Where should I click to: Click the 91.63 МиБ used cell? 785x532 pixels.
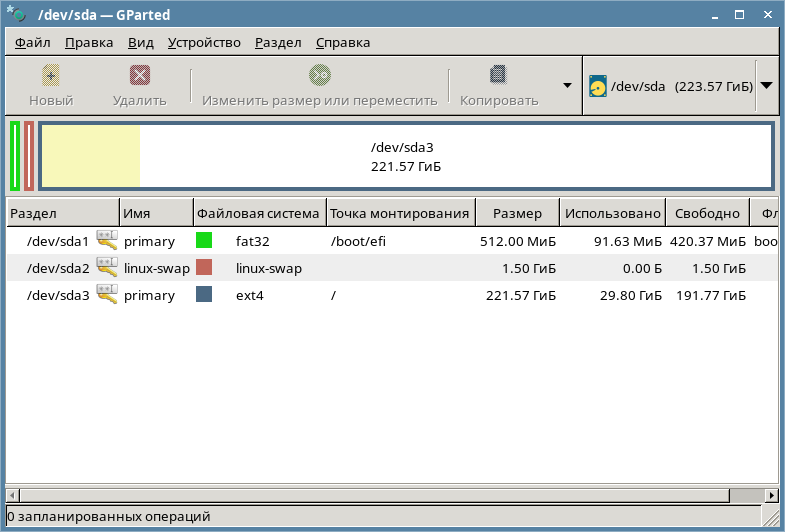628,241
